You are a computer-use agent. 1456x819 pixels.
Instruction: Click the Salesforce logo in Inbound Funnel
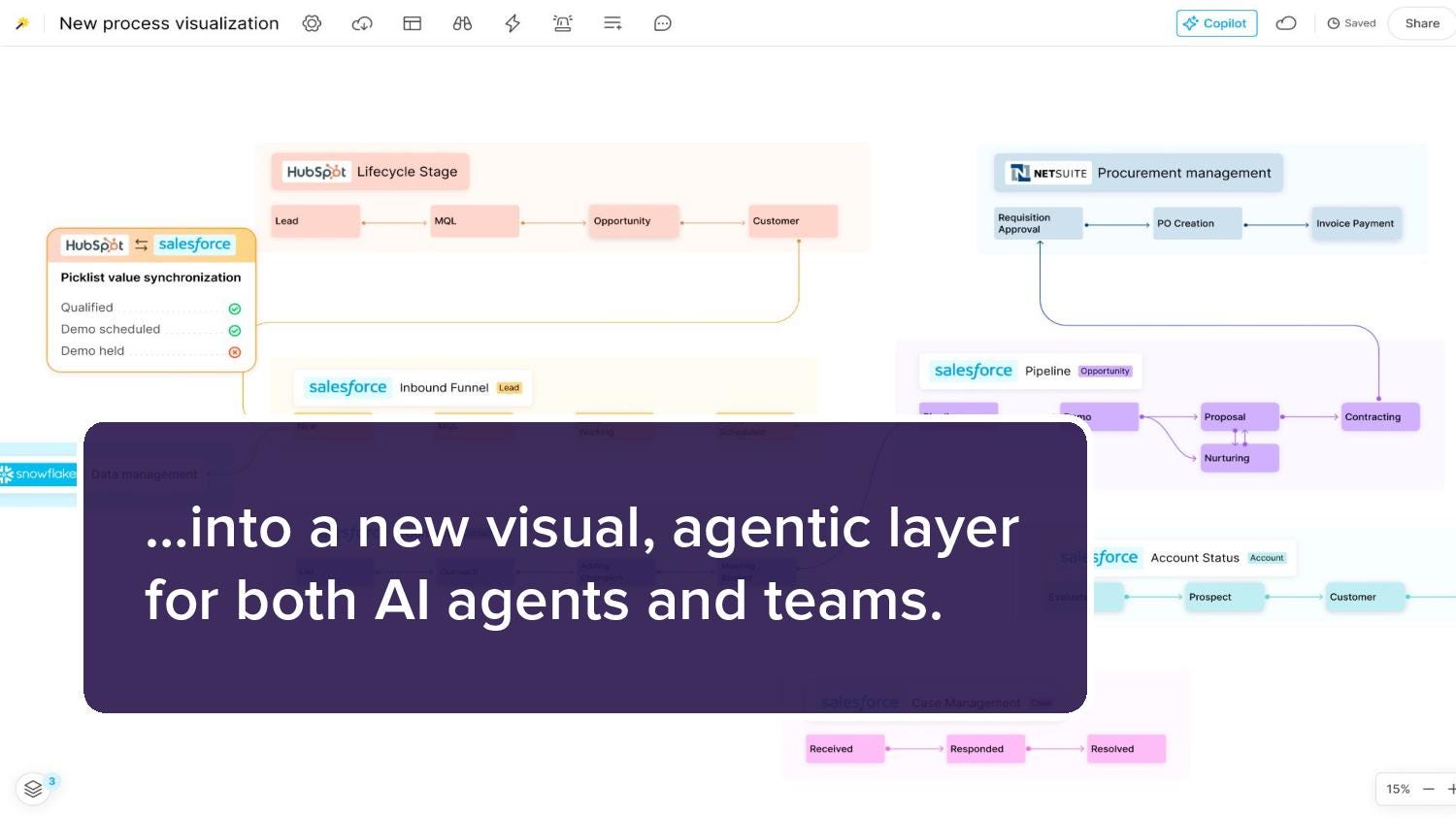click(347, 387)
